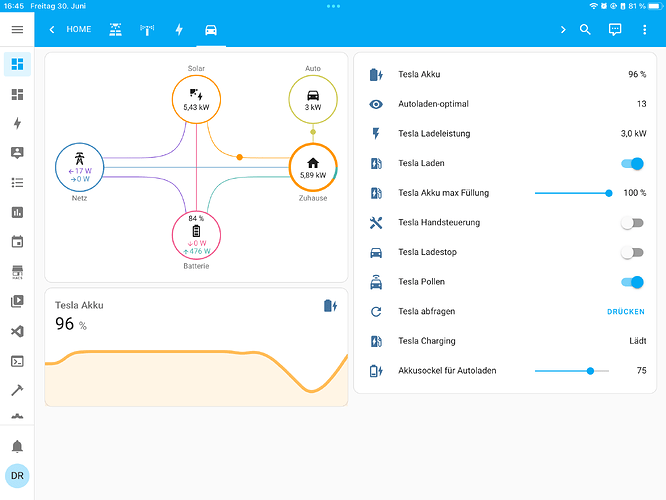Click the 96 % Tesla Akku card value
The image size is (666, 500).
tap(71, 324)
